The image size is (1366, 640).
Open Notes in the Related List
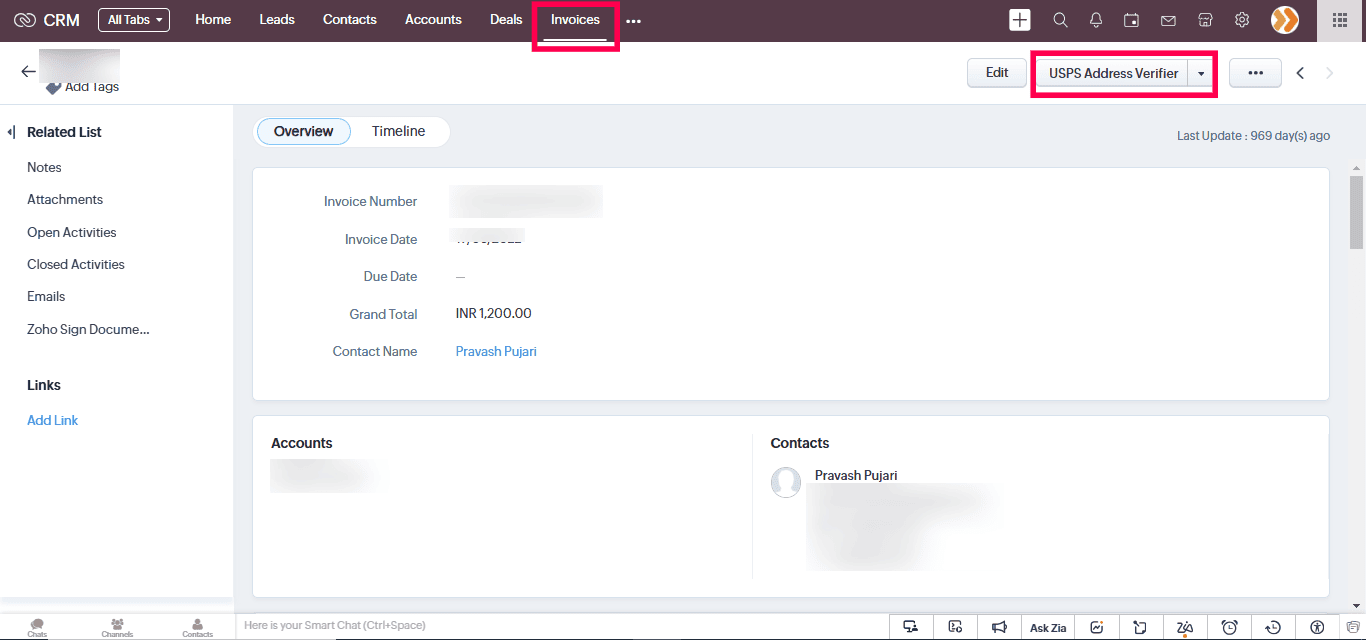(x=44, y=168)
